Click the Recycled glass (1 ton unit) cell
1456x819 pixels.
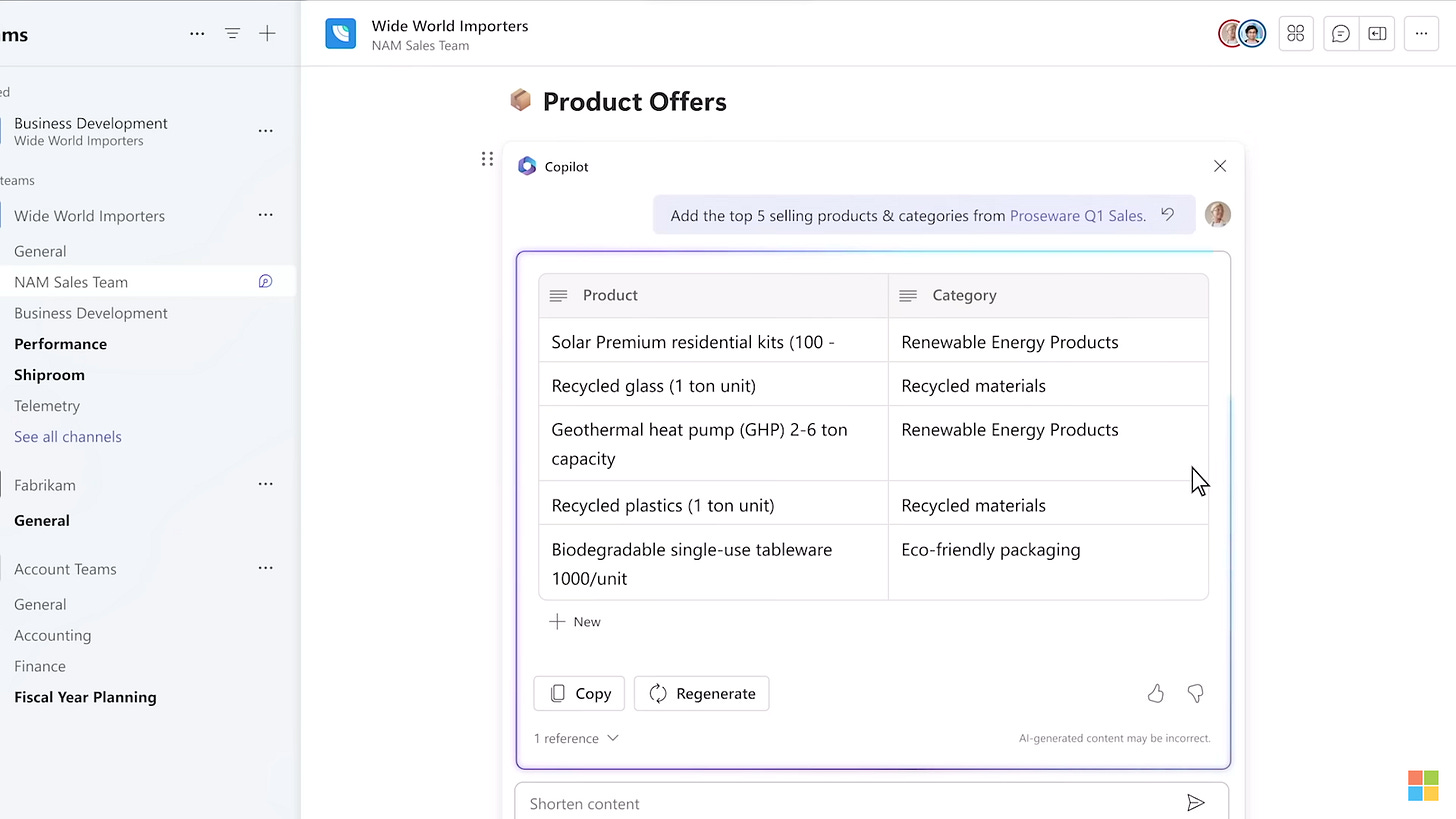[713, 386]
